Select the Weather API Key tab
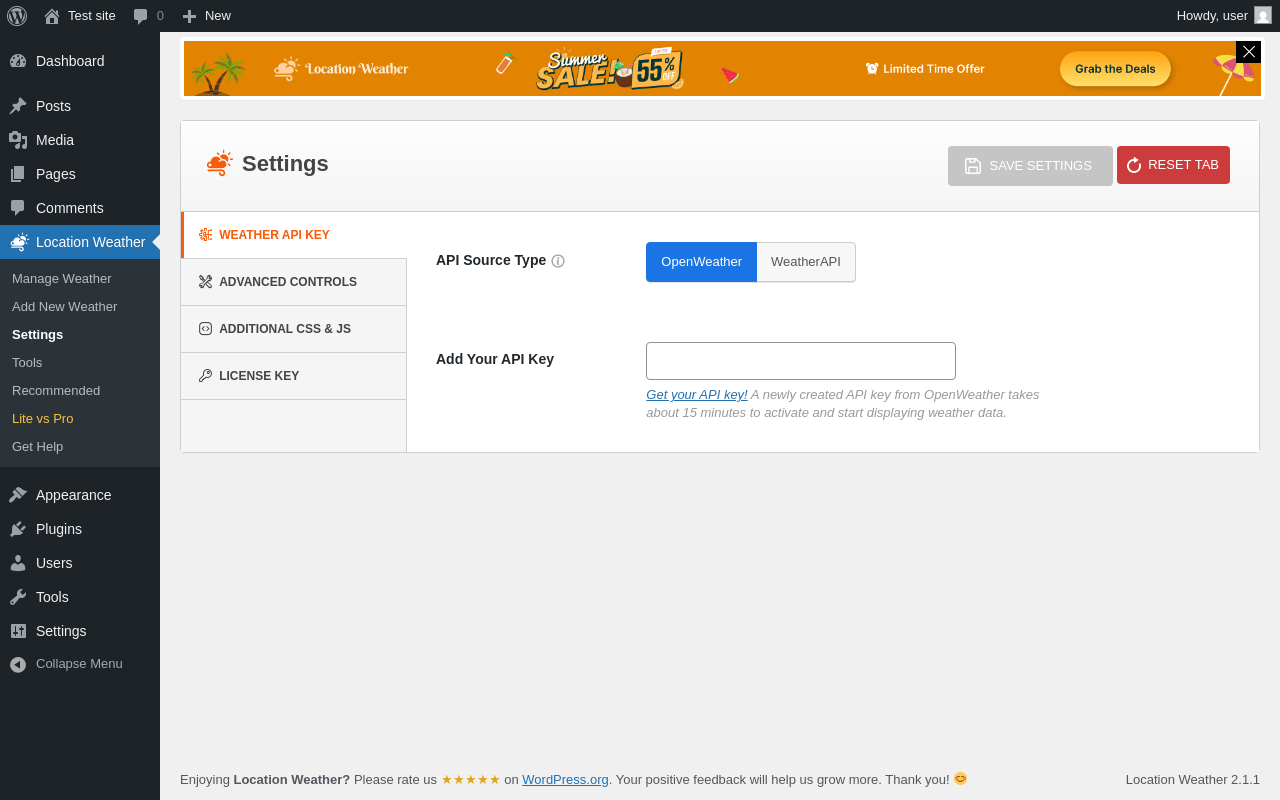The image size is (1280, 800). 294,235
